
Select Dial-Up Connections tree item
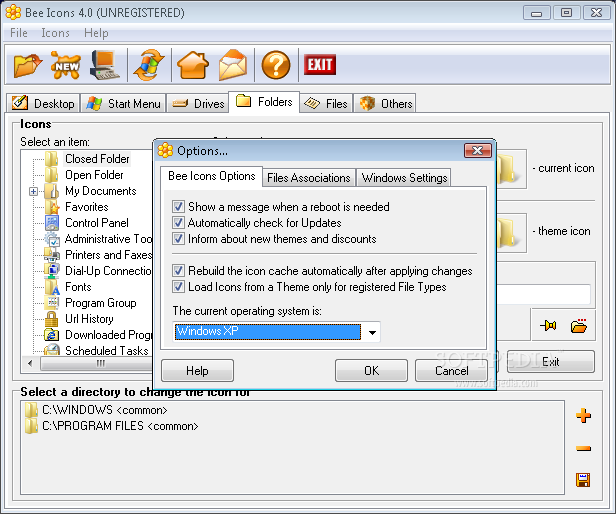[108, 271]
